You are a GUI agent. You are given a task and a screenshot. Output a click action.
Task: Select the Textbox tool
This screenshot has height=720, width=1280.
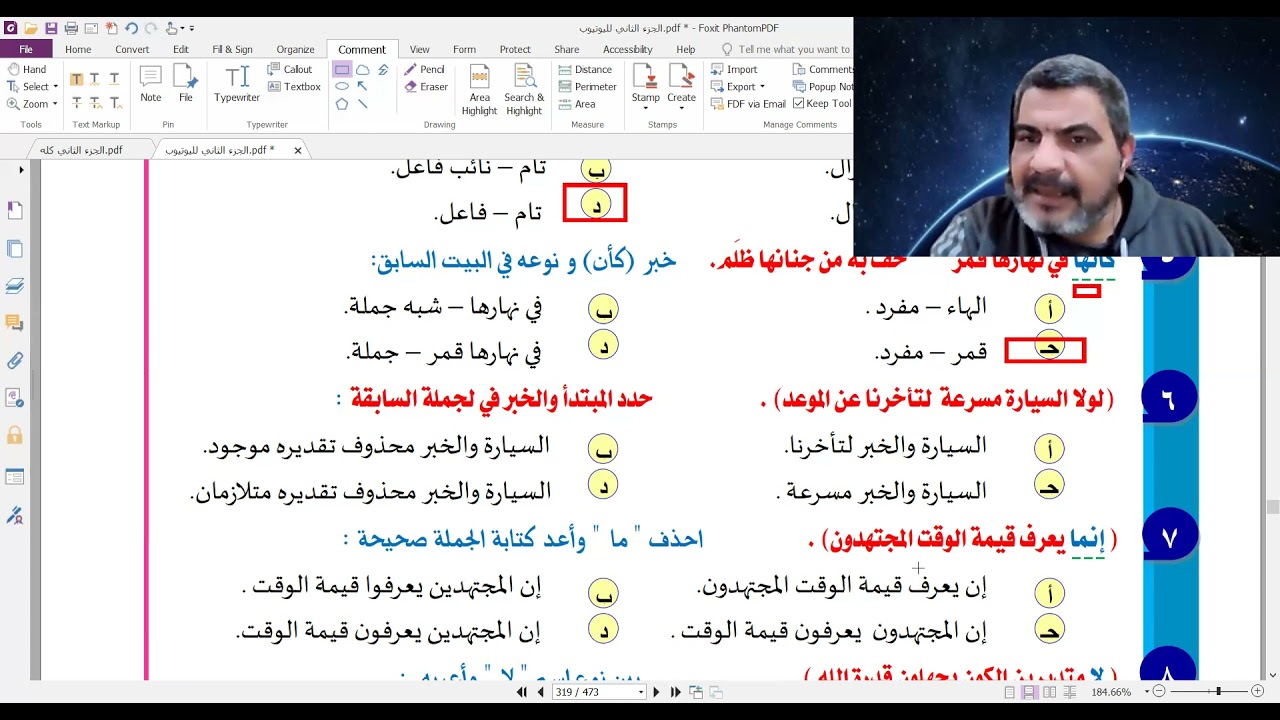pos(294,86)
